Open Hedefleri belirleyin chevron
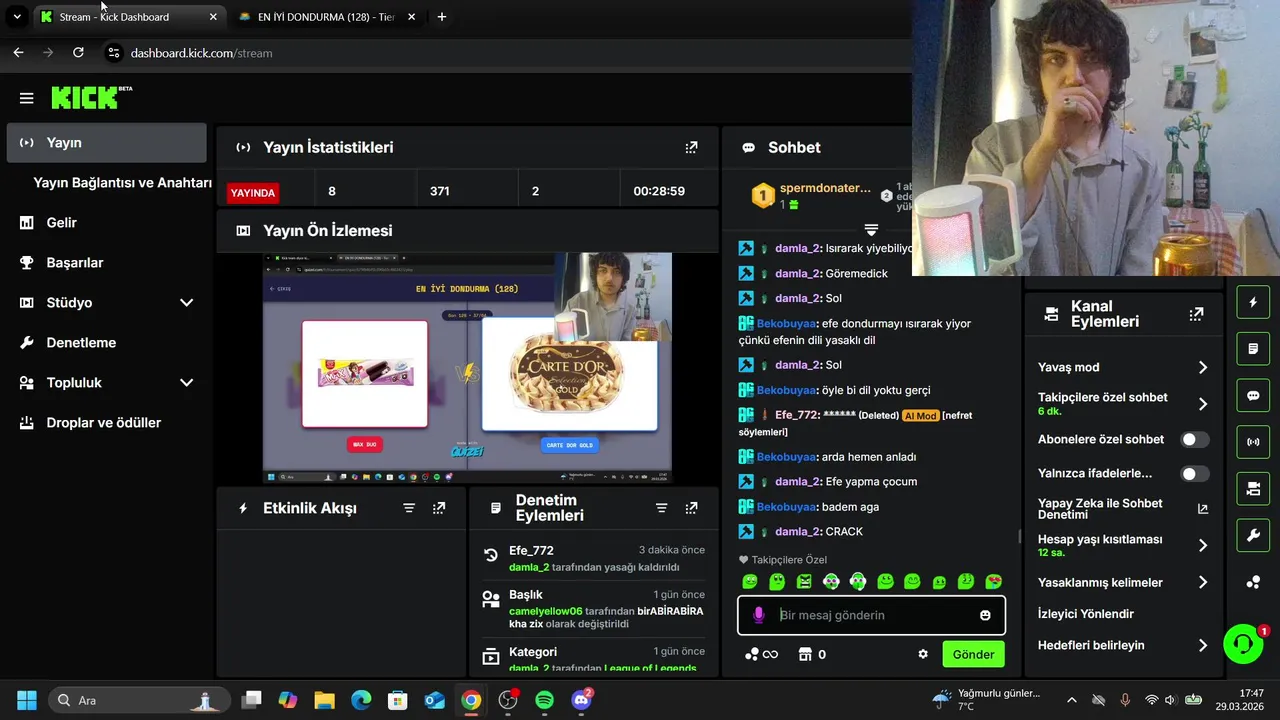This screenshot has width=1280, height=720. tap(1202, 645)
